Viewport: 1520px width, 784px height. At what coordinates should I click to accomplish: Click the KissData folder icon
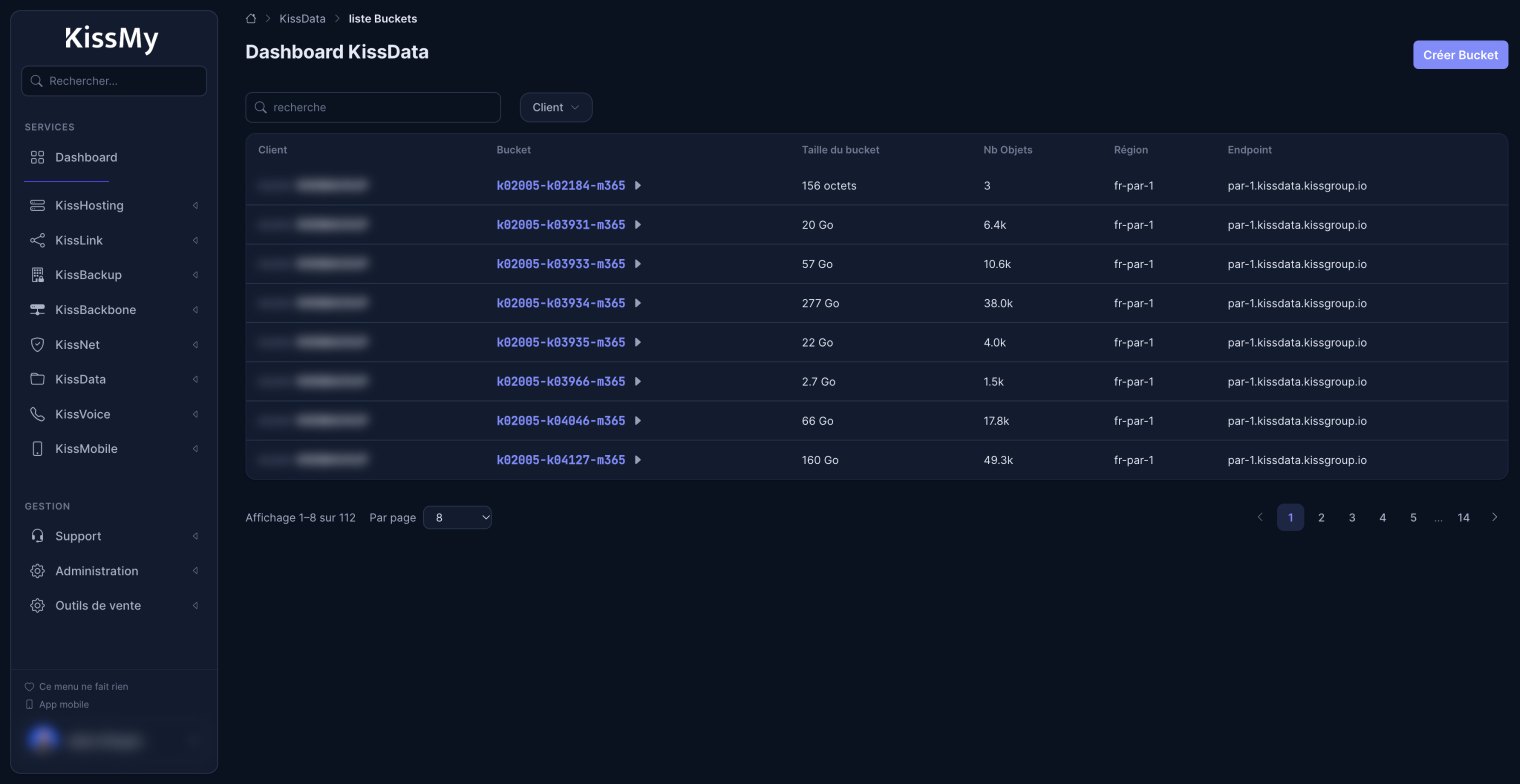click(38, 379)
